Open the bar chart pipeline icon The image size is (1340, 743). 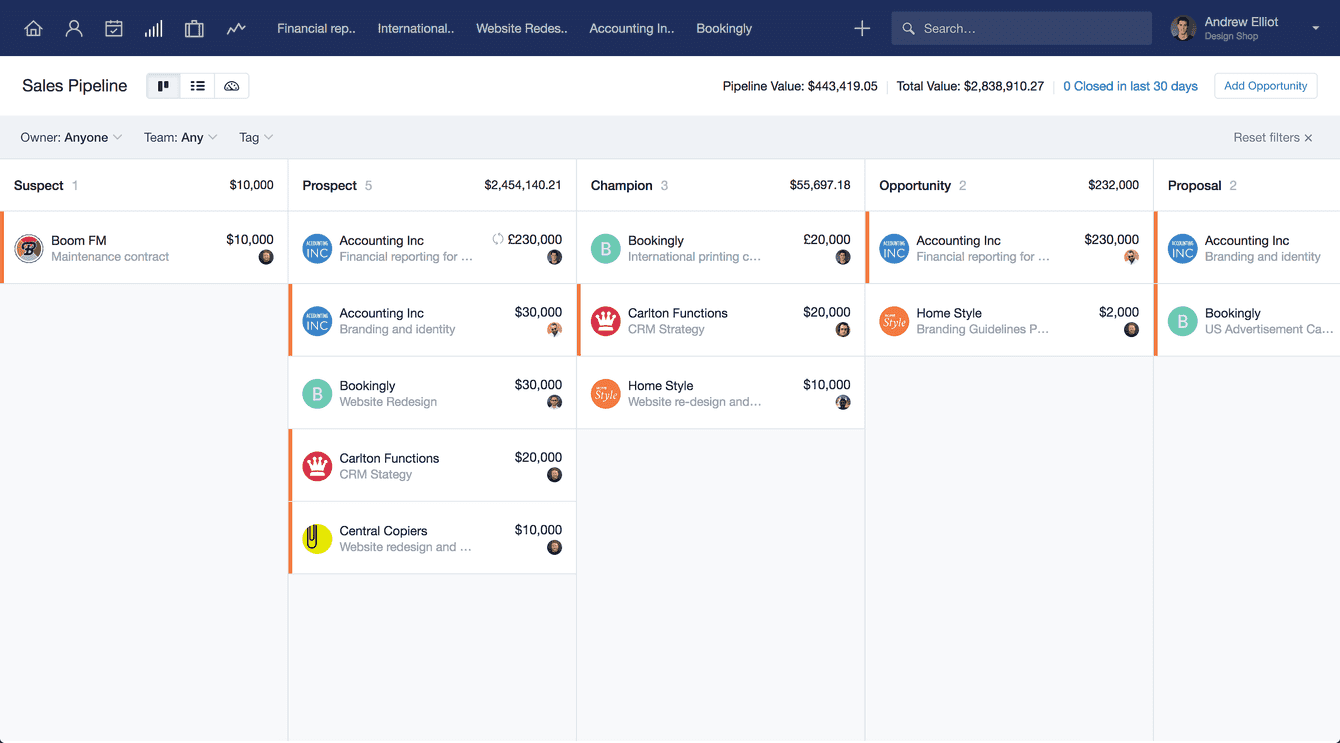click(154, 28)
